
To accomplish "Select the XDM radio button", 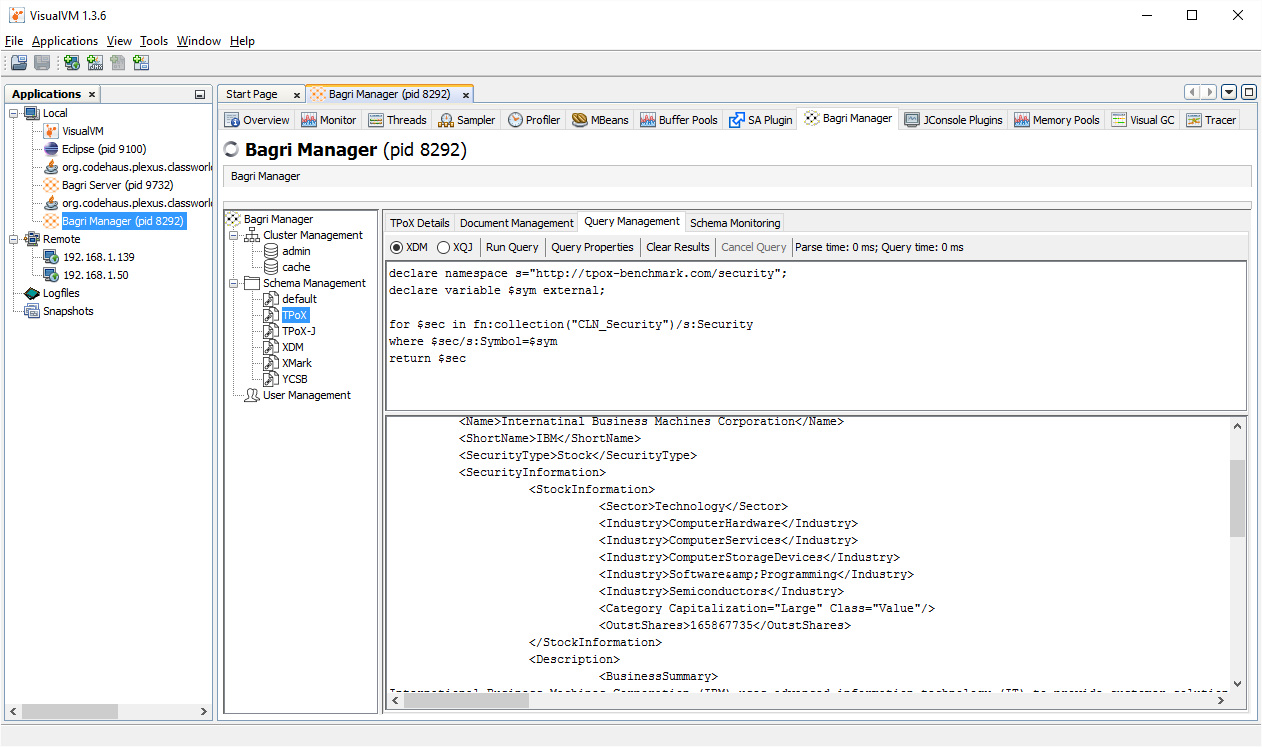I will click(397, 247).
